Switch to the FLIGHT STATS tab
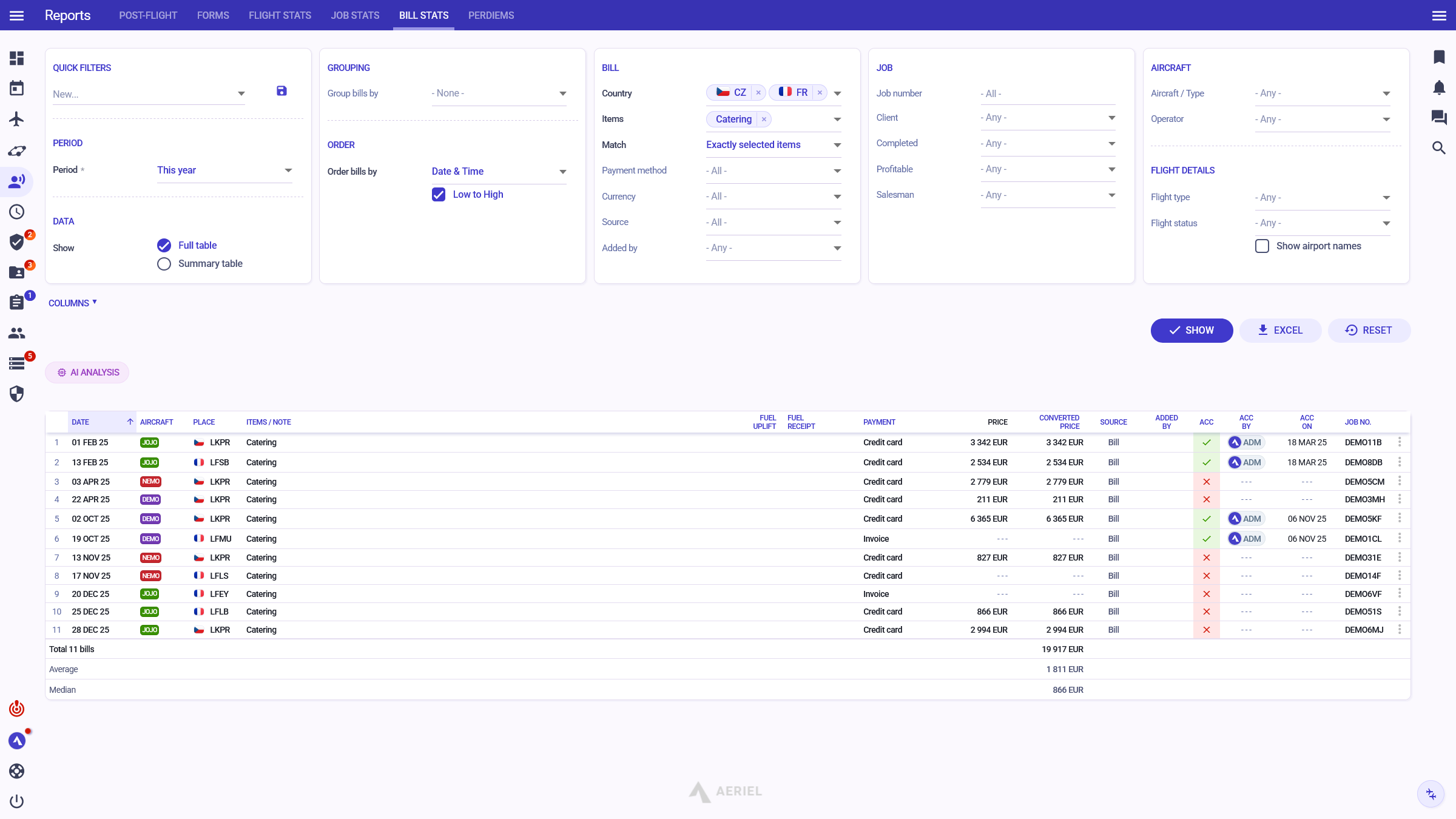 click(x=280, y=15)
